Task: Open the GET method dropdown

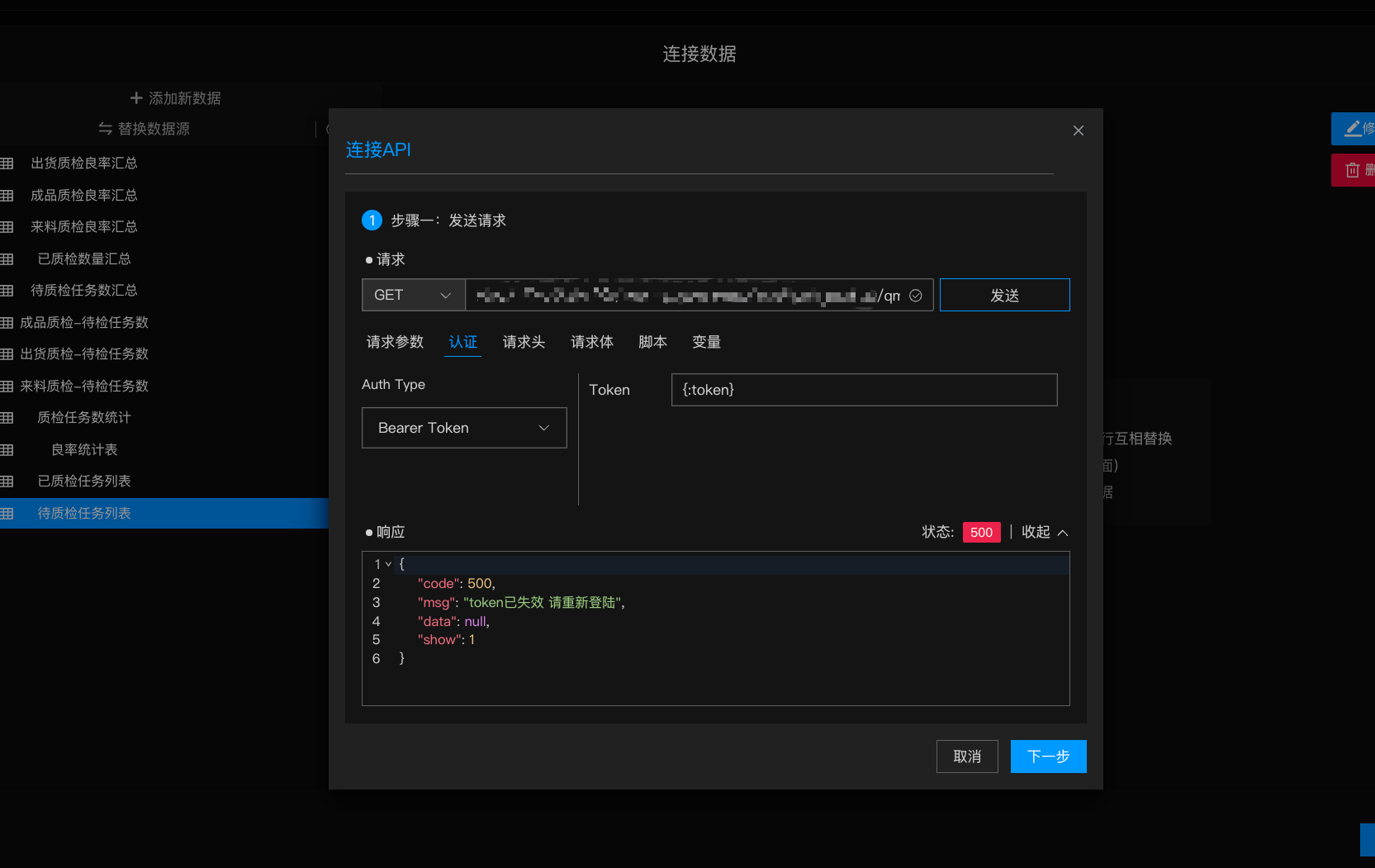Action: coord(413,296)
